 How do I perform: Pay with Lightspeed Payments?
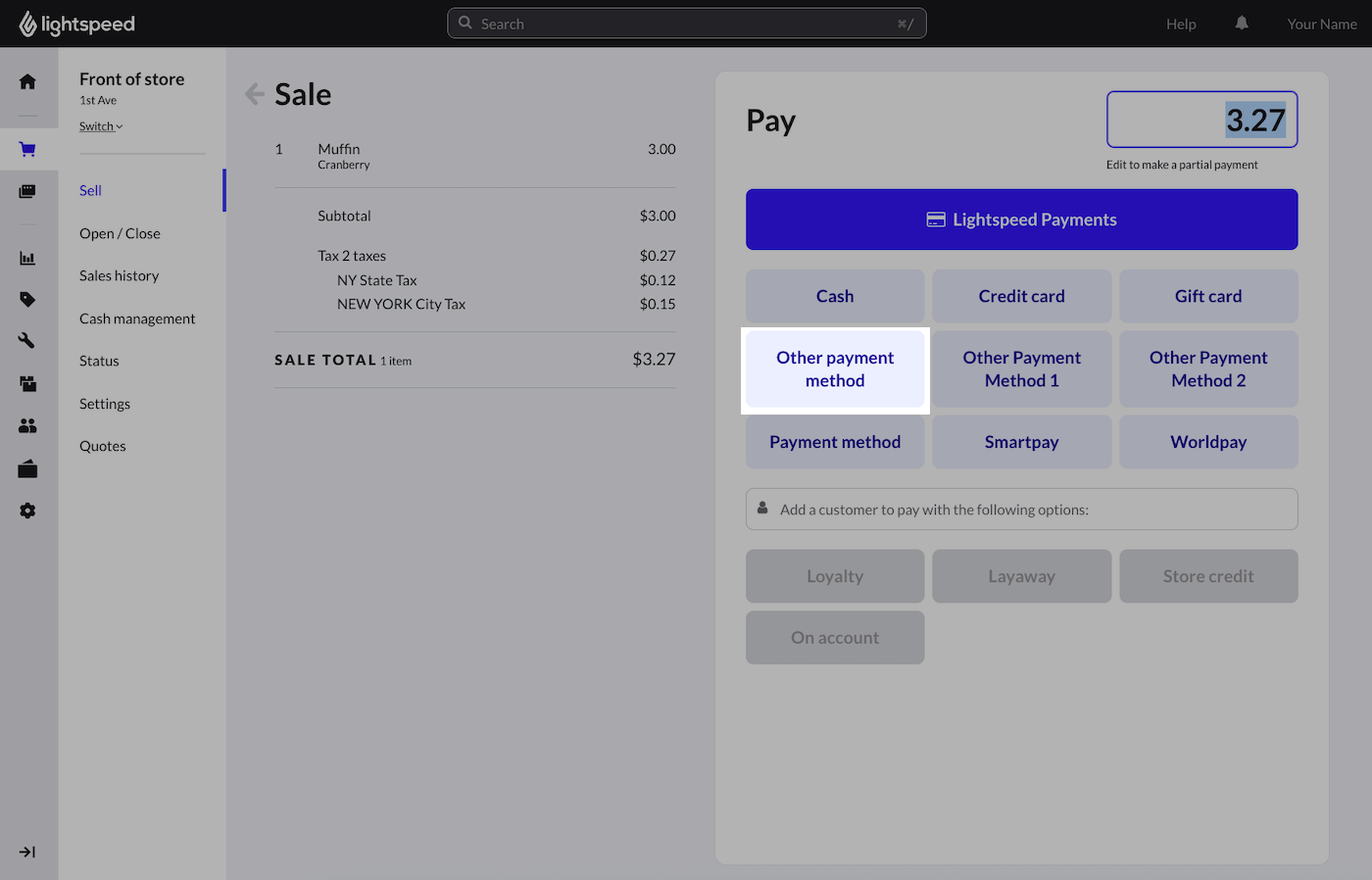(1022, 220)
